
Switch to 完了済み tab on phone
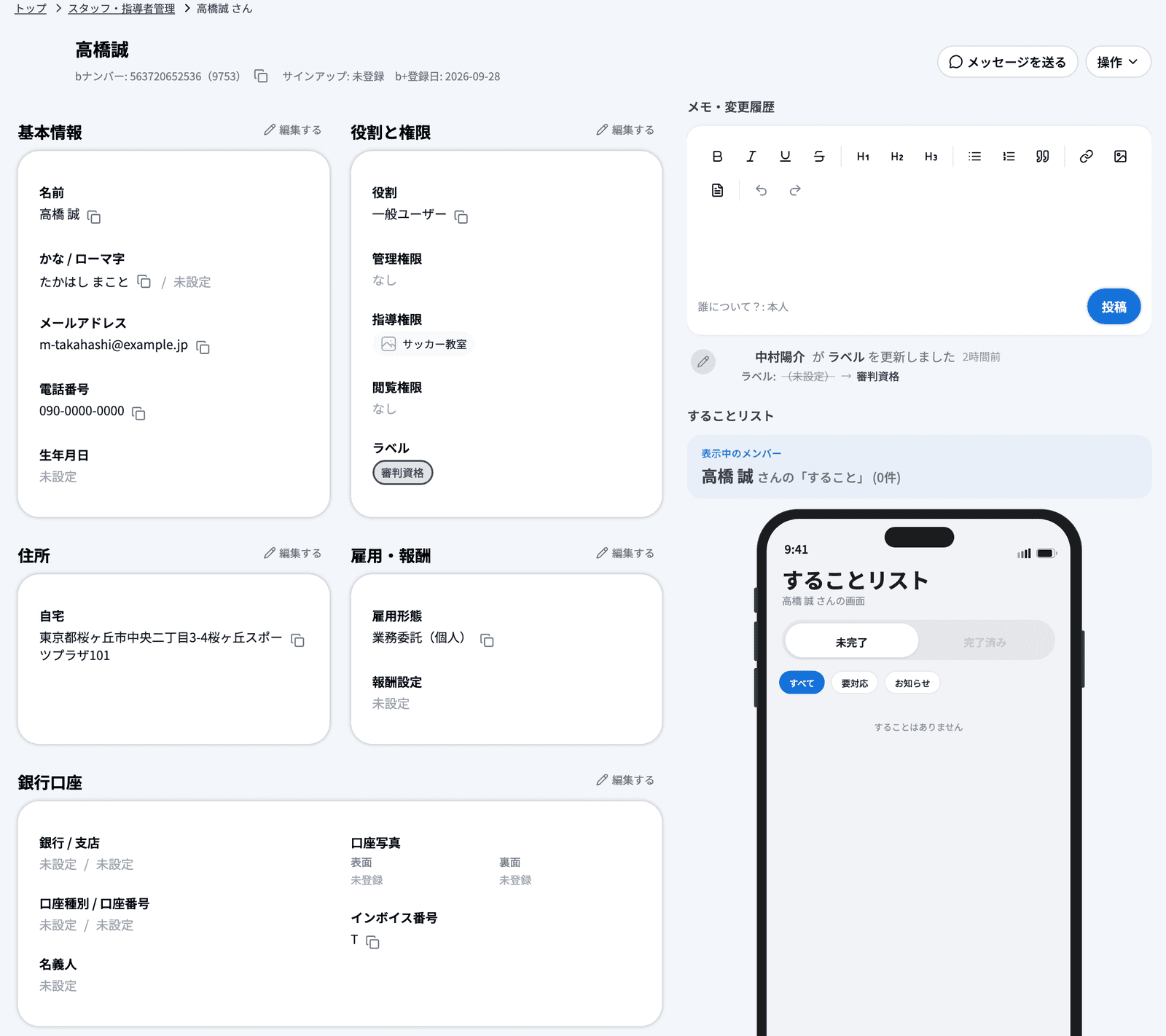985,642
